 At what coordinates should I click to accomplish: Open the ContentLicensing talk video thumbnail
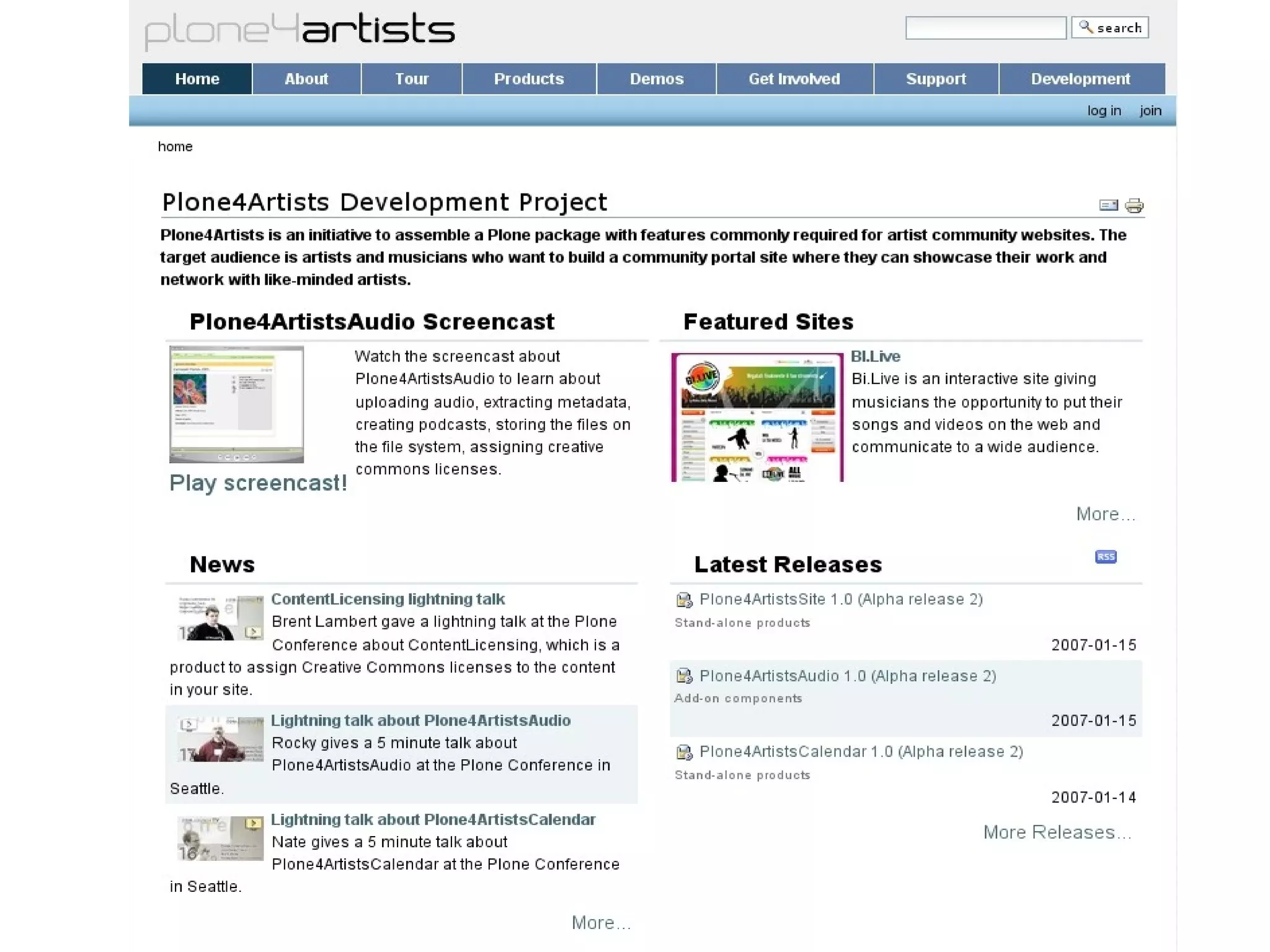220,618
